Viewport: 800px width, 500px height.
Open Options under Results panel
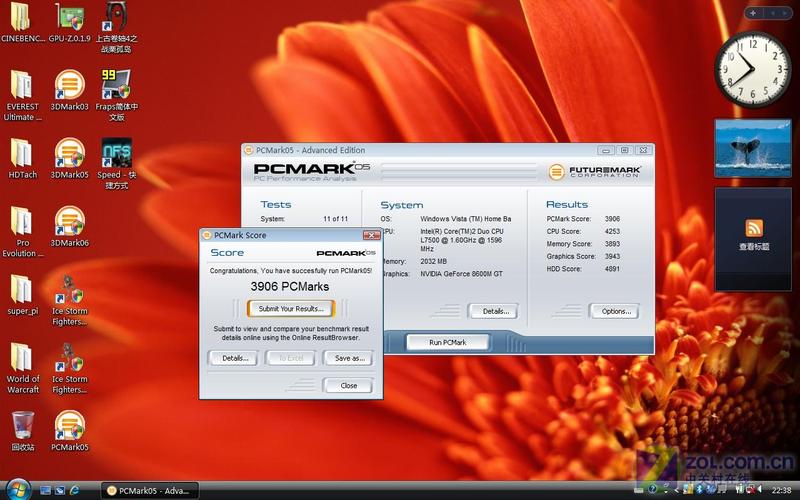[x=615, y=311]
